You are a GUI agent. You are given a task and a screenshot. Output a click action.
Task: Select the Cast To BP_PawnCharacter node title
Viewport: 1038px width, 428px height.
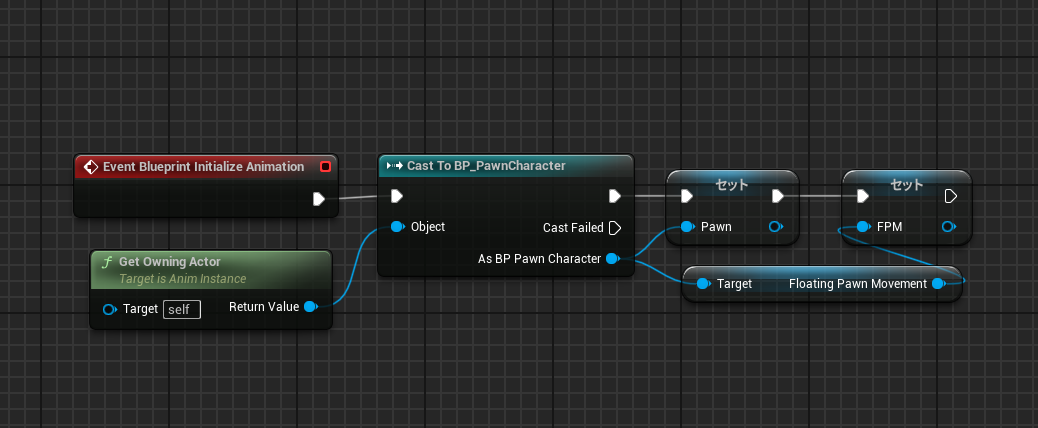(x=486, y=166)
